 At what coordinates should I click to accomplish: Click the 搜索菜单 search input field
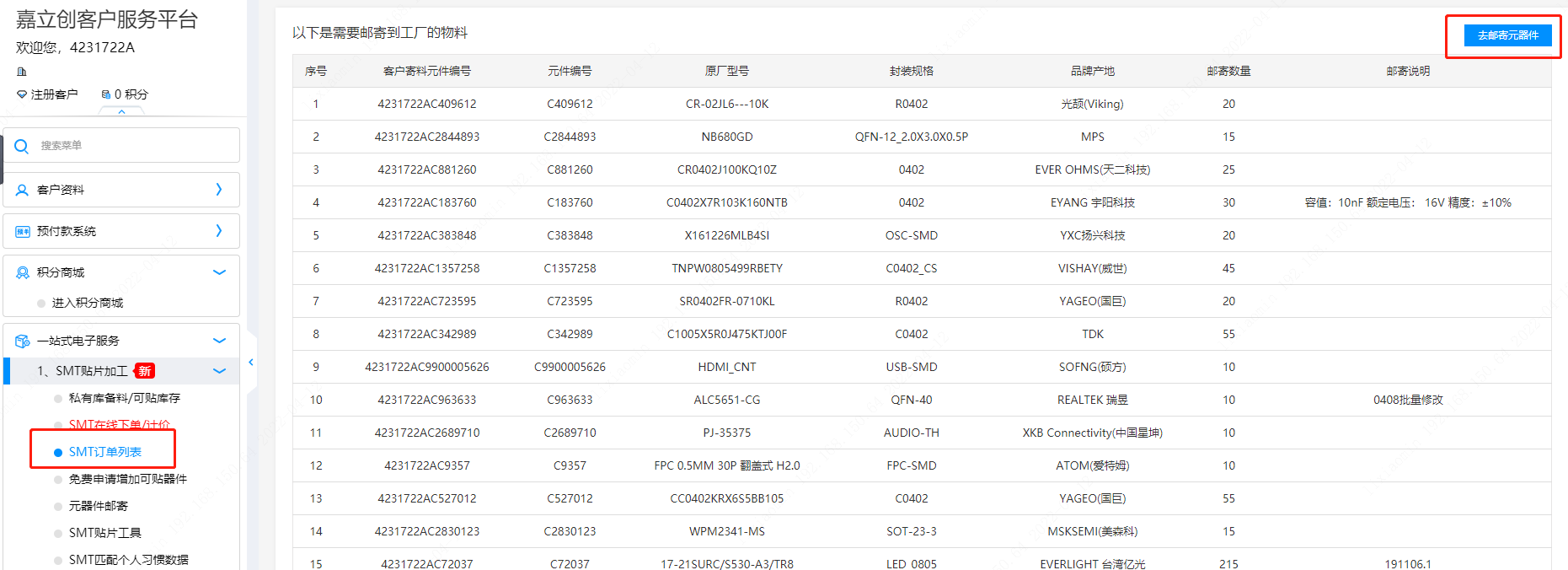tap(135, 146)
